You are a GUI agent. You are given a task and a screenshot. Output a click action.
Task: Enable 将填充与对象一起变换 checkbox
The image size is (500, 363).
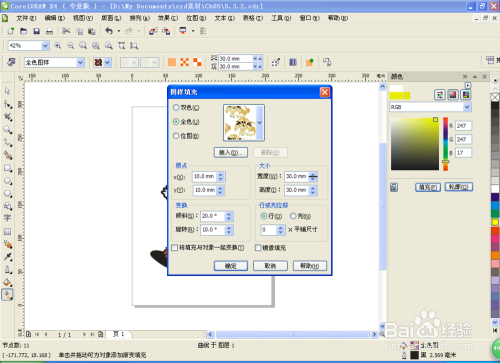coord(175,248)
